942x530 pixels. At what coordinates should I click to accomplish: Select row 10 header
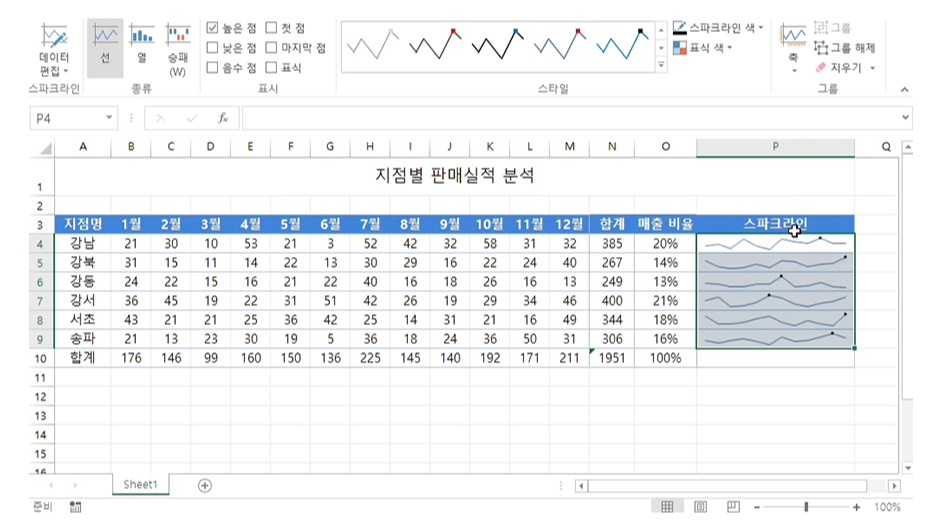coord(40,359)
